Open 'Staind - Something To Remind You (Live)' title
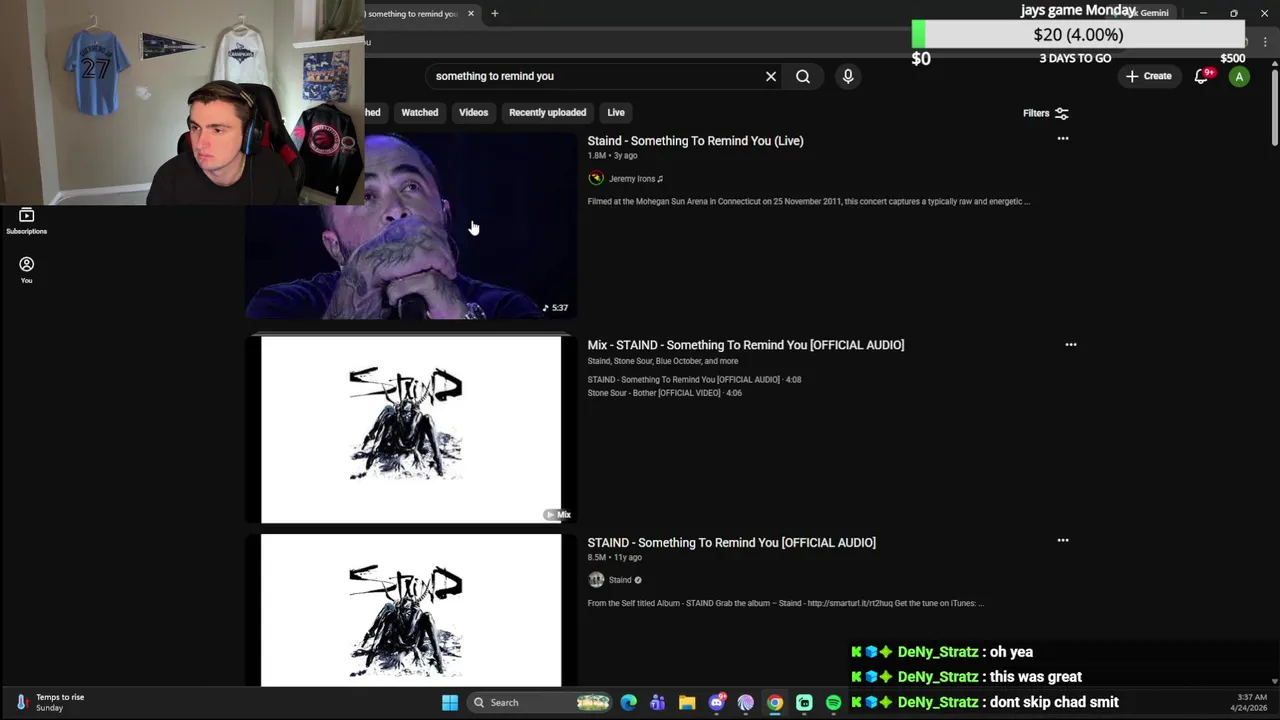The width and height of the screenshot is (1280, 720). [x=695, y=141]
